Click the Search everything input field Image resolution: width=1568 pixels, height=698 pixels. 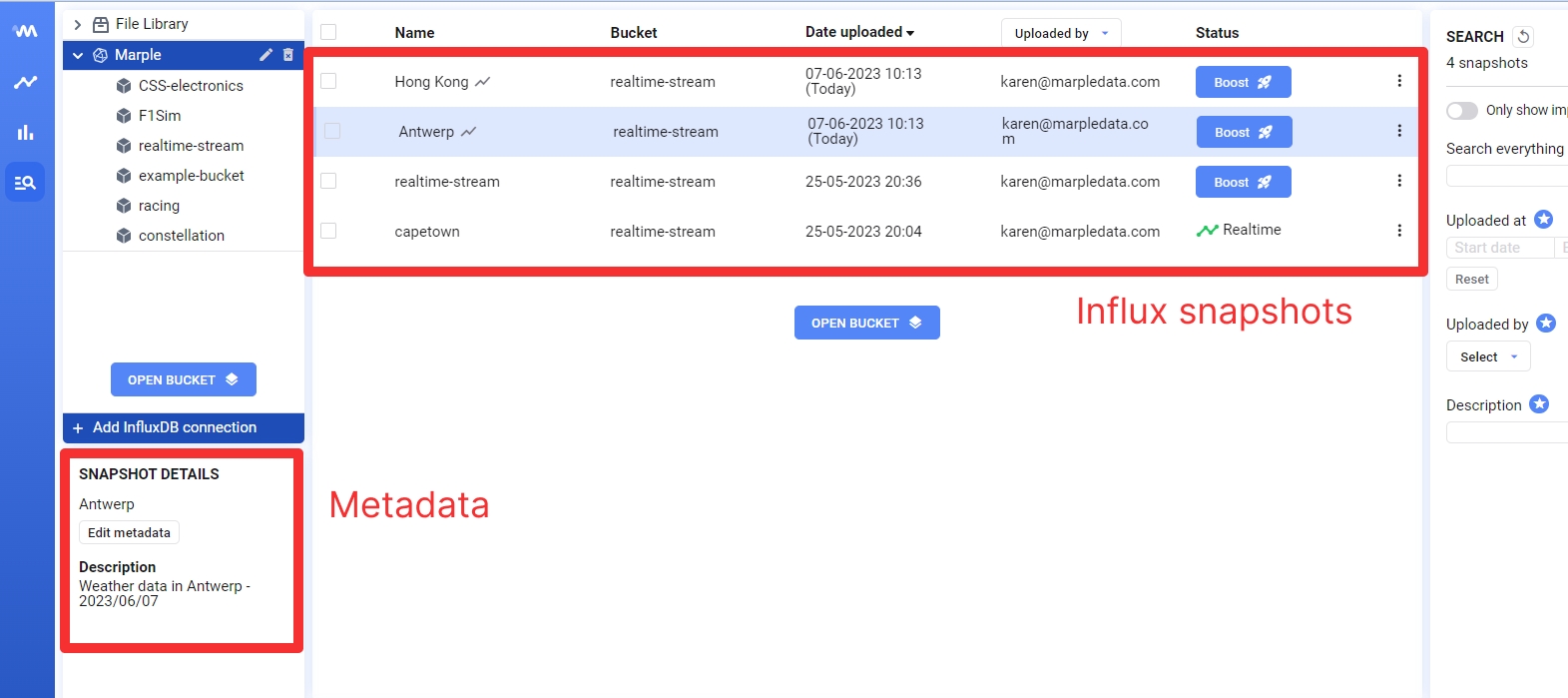(1506, 177)
